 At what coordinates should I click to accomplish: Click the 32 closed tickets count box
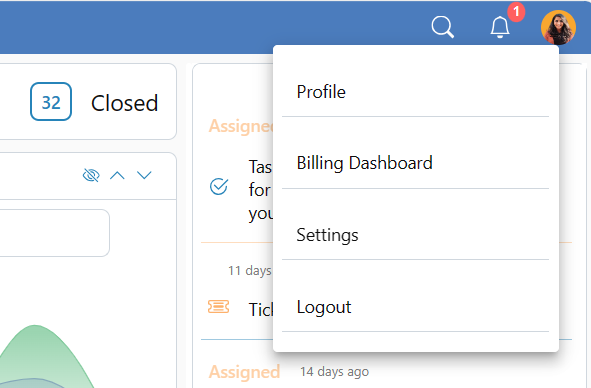click(51, 102)
